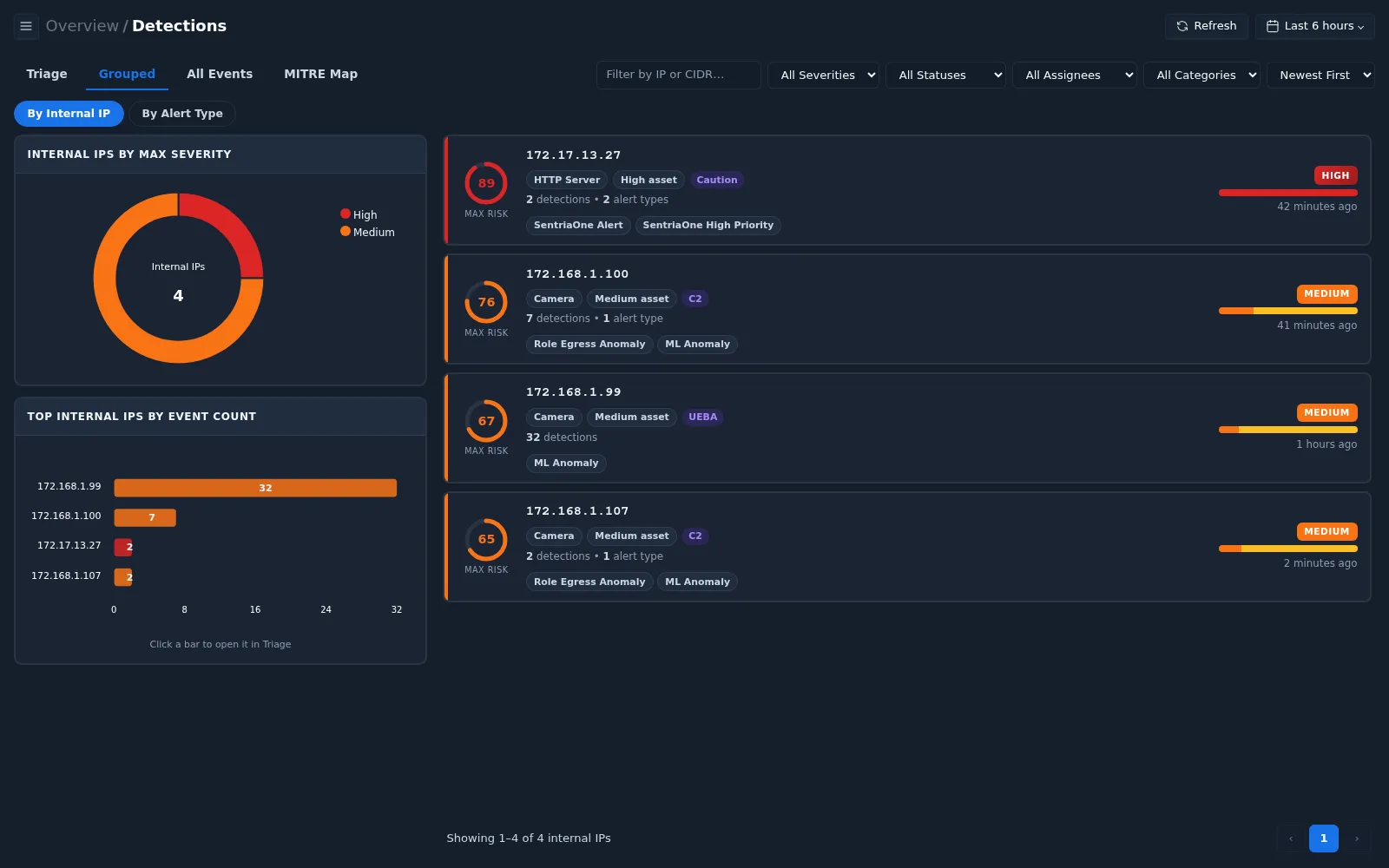Go to the next page arrow
Viewport: 1389px width, 868px height.
[1357, 838]
